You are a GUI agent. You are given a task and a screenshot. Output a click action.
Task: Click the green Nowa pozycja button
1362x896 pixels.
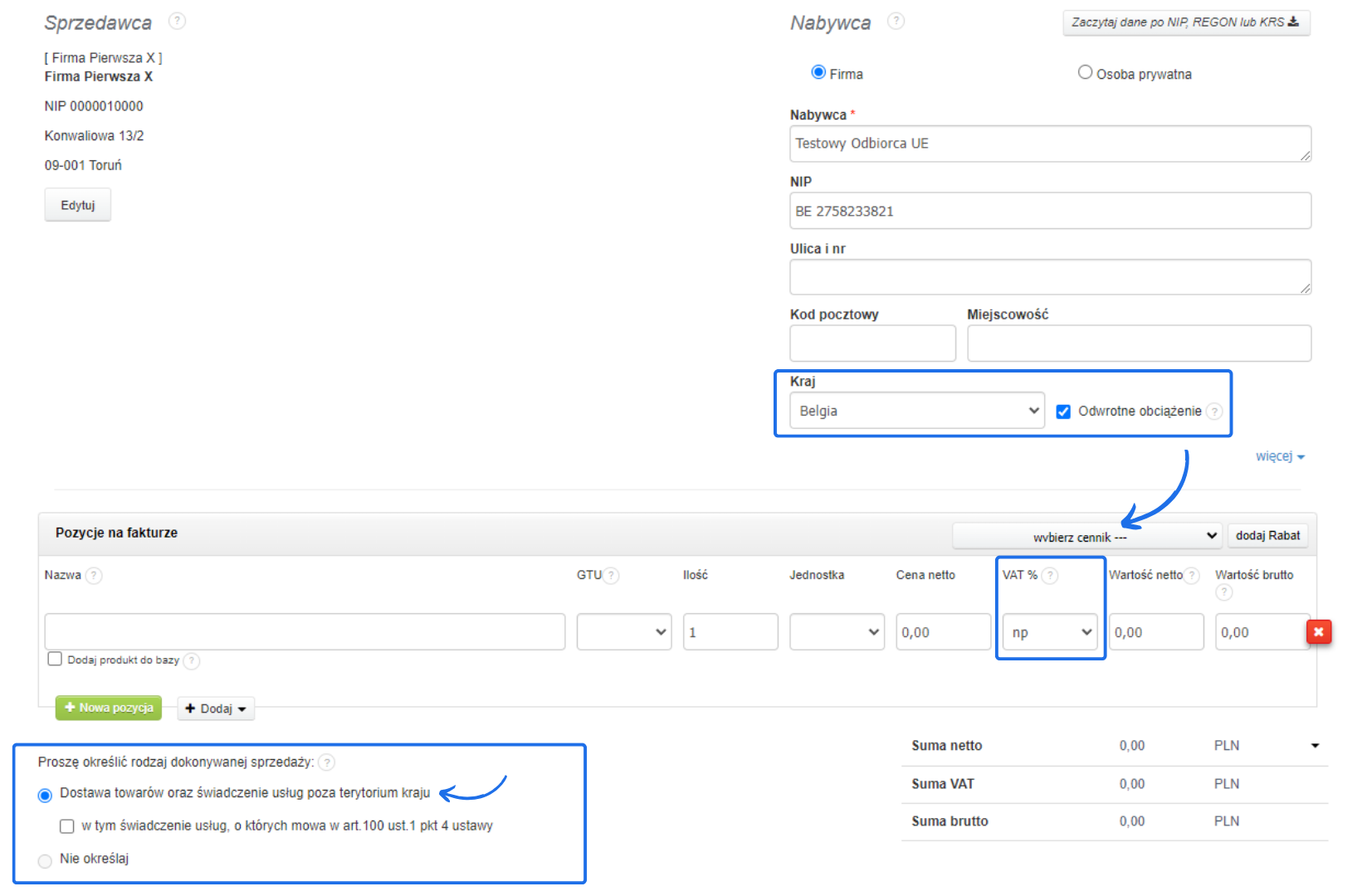coord(109,708)
